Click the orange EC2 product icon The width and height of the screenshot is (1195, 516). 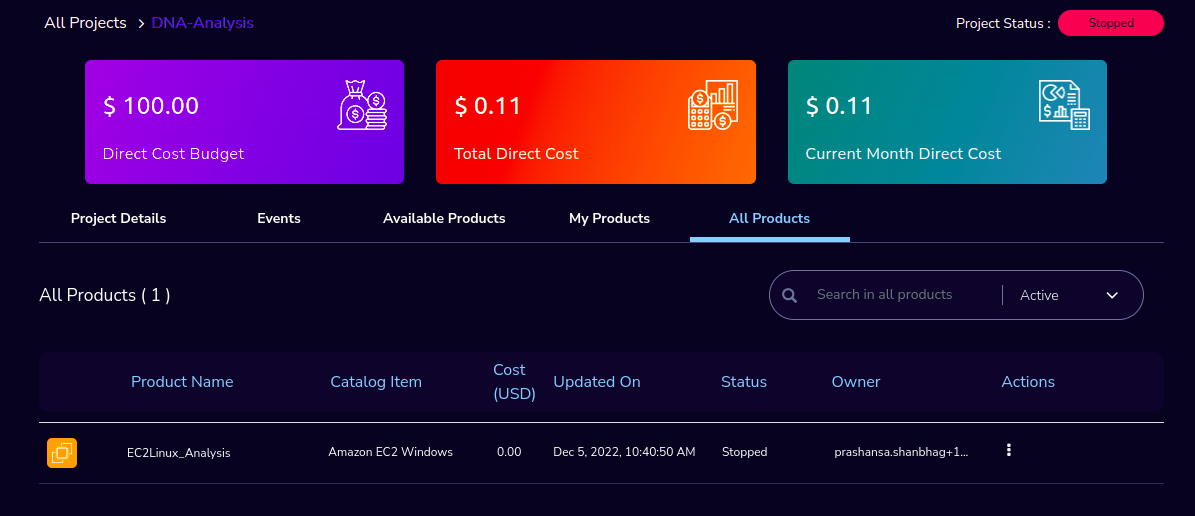click(x=62, y=453)
